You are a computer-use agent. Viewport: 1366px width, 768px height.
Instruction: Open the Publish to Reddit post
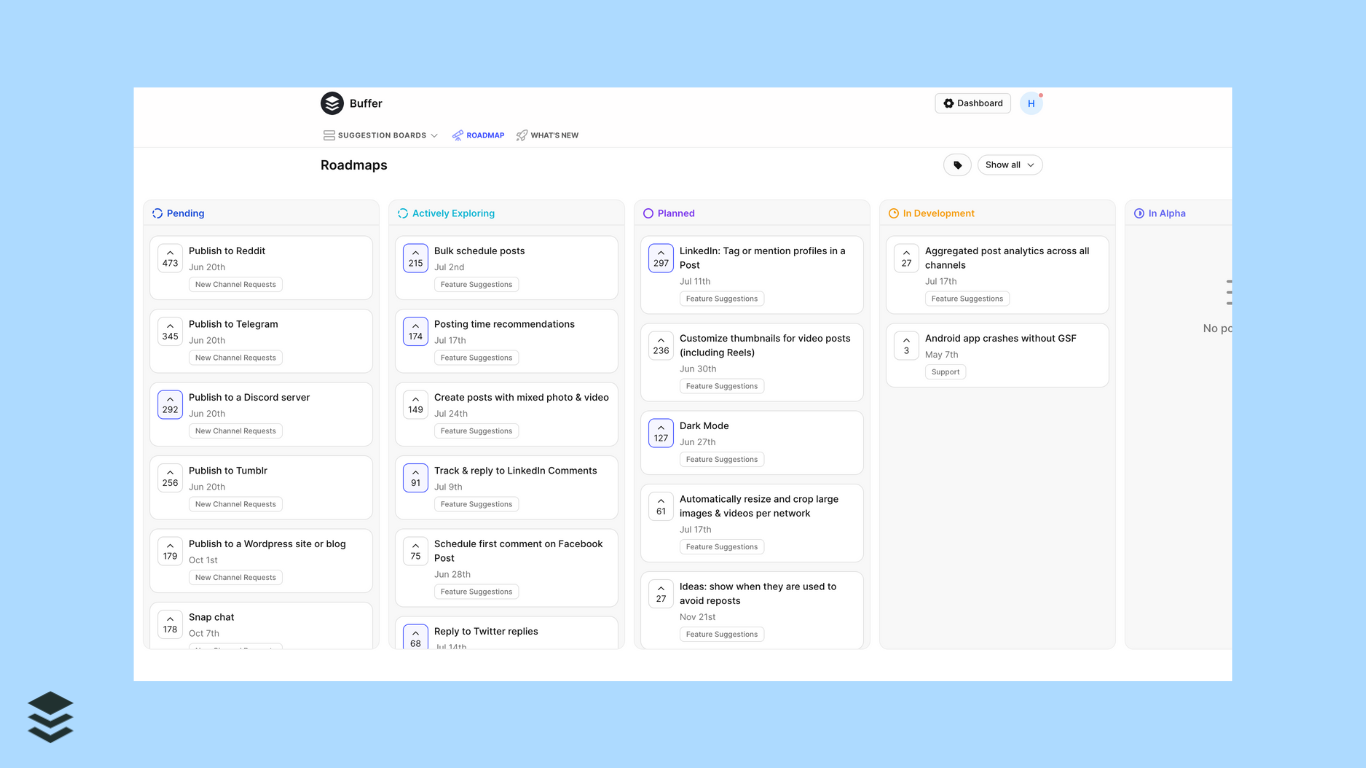pyautogui.click(x=227, y=251)
